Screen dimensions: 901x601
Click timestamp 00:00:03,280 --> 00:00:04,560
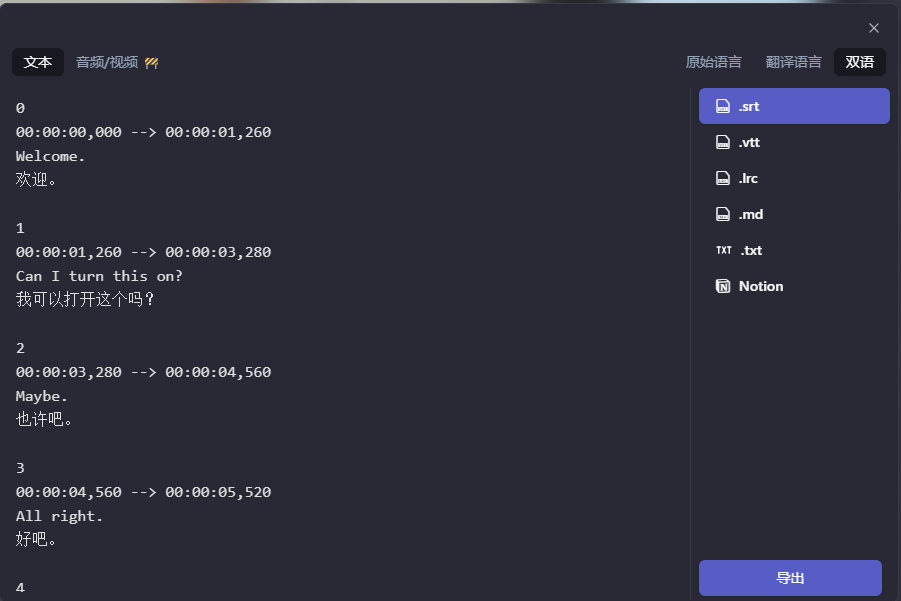pyautogui.click(x=143, y=372)
